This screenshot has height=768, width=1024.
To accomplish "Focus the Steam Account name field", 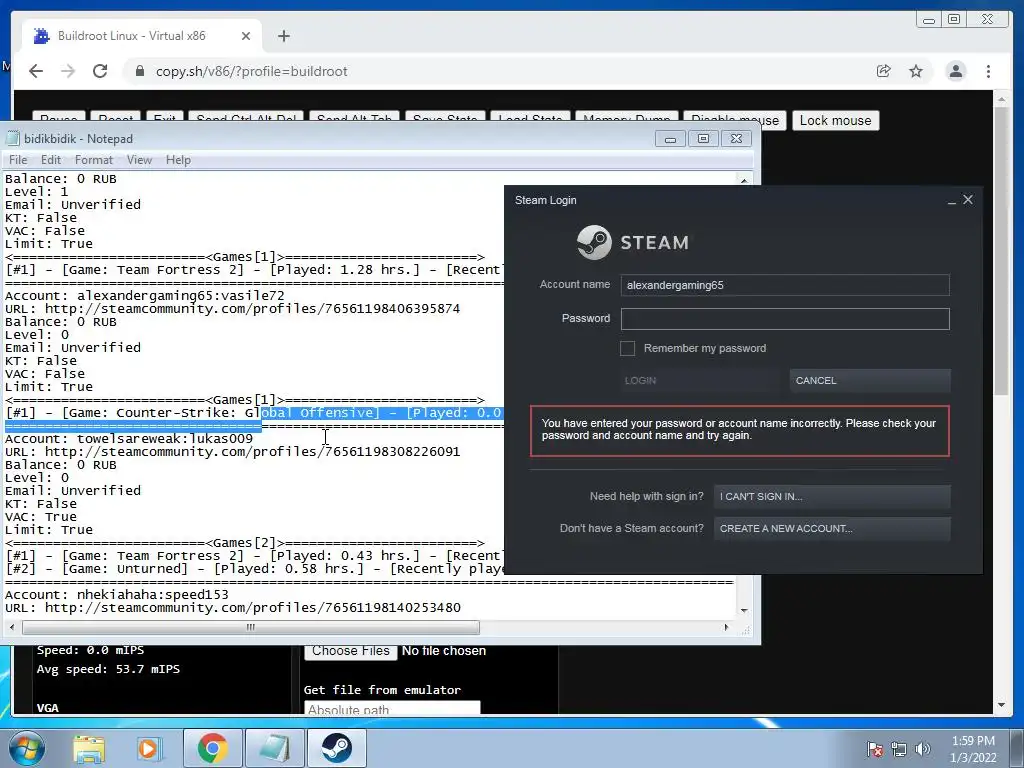I will [x=785, y=285].
